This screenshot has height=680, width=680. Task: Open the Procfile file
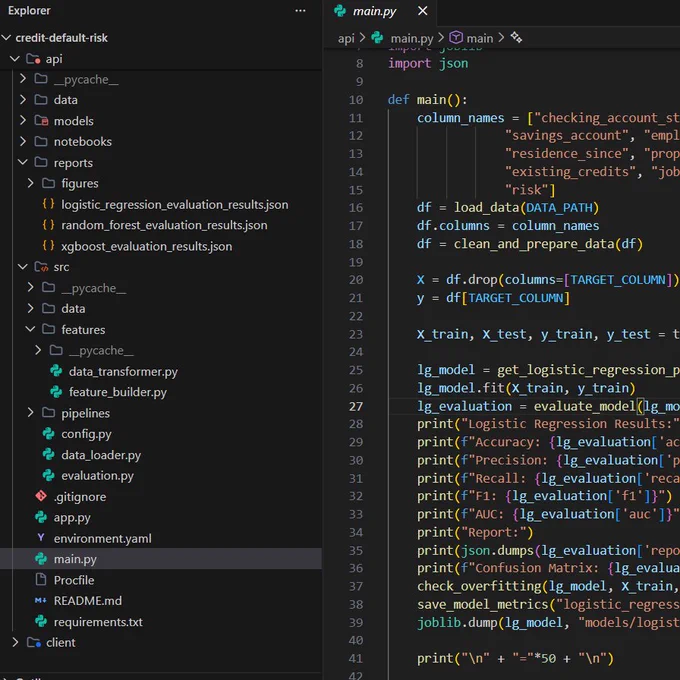pyautogui.click(x=74, y=580)
